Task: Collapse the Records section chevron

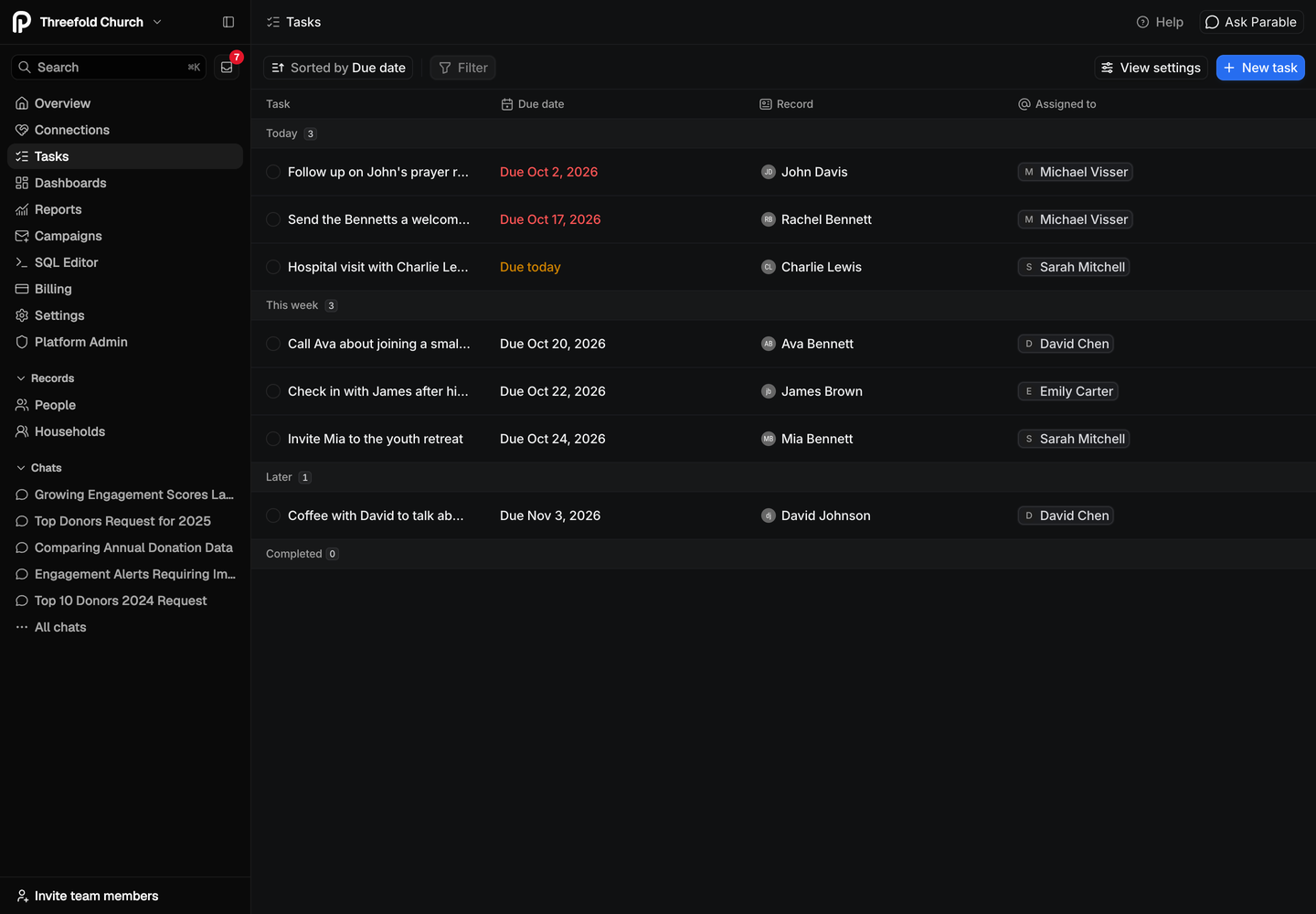Action: [21, 378]
